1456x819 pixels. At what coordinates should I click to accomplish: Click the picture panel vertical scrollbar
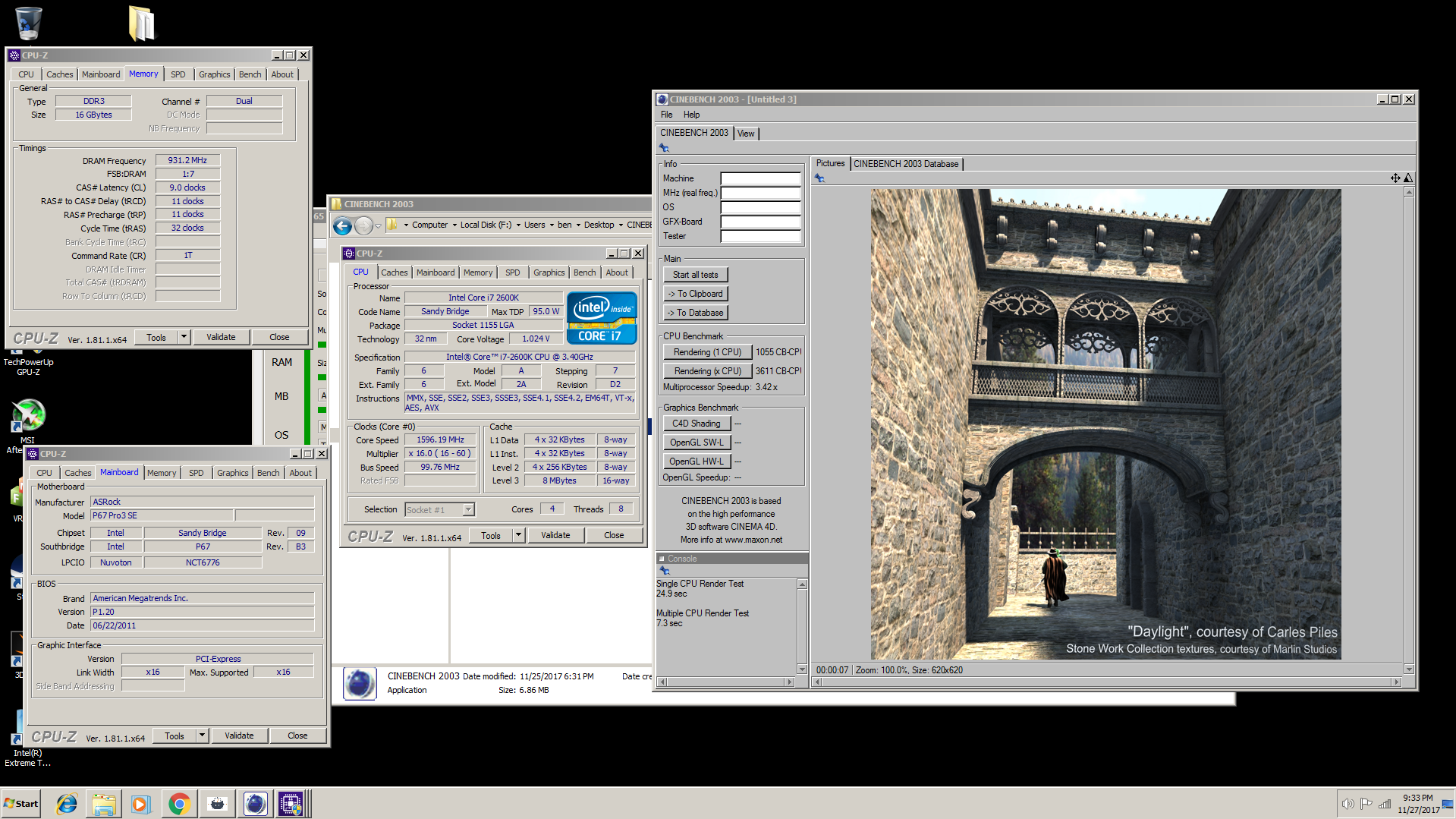click(x=1409, y=431)
